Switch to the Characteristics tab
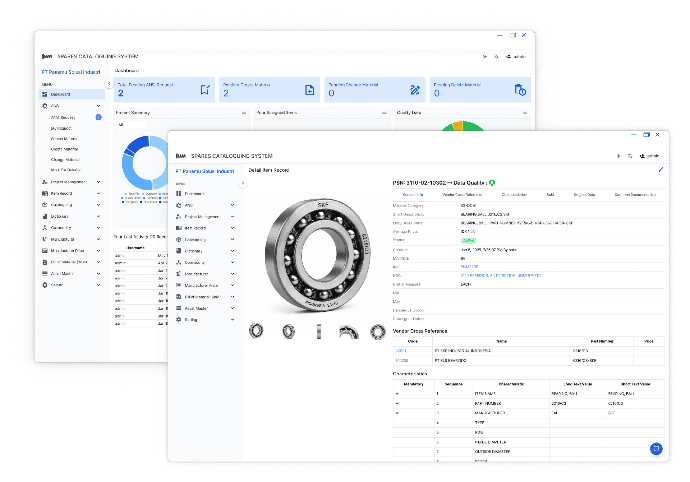 click(514, 194)
